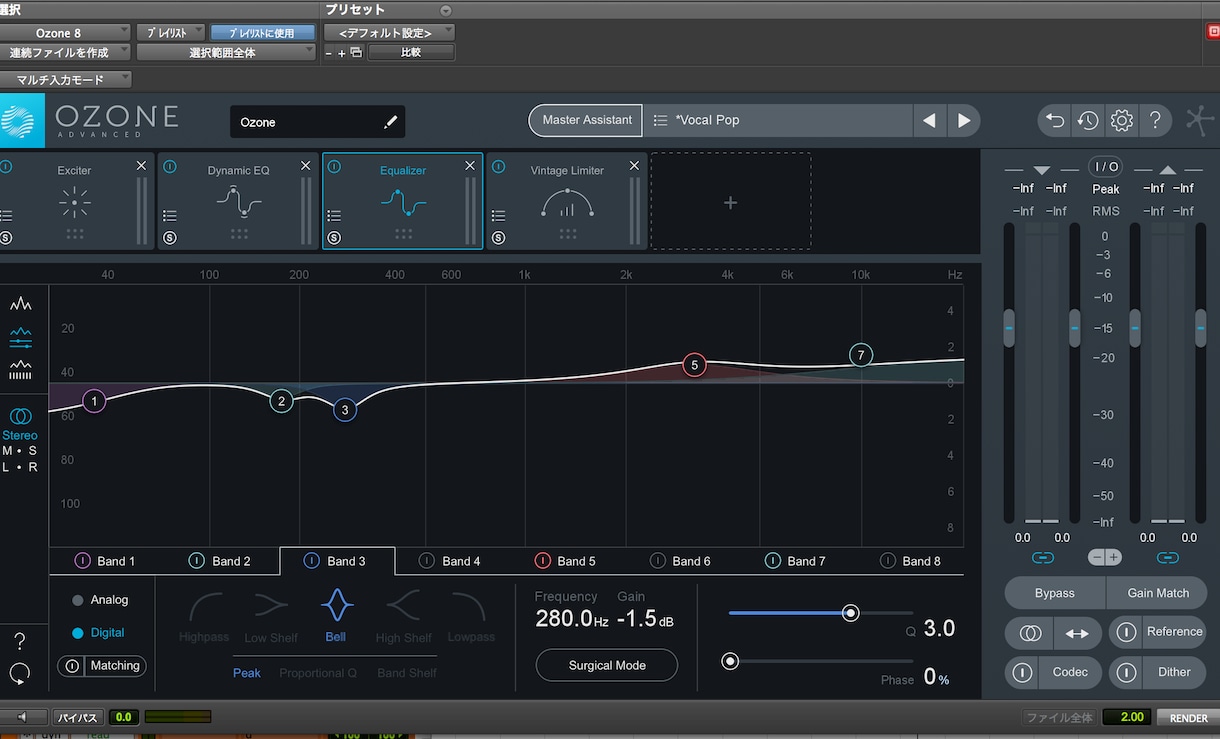The width and height of the screenshot is (1220, 739).
Task: Open the 選択範囲全体 dropdown
Action: 227,52
